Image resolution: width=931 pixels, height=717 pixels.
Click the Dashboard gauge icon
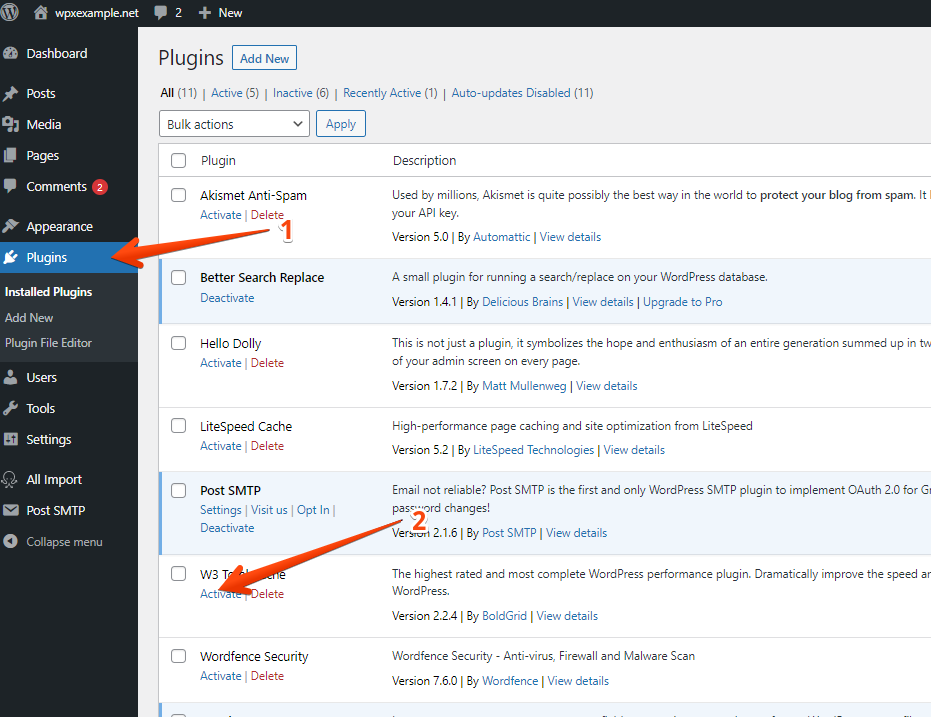click(x=10, y=53)
